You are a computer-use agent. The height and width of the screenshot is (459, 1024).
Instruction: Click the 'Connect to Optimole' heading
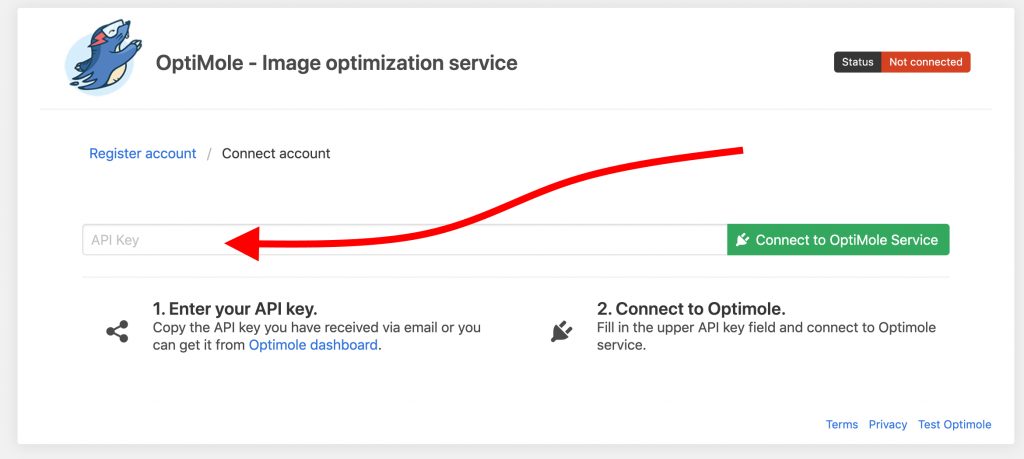tap(691, 308)
